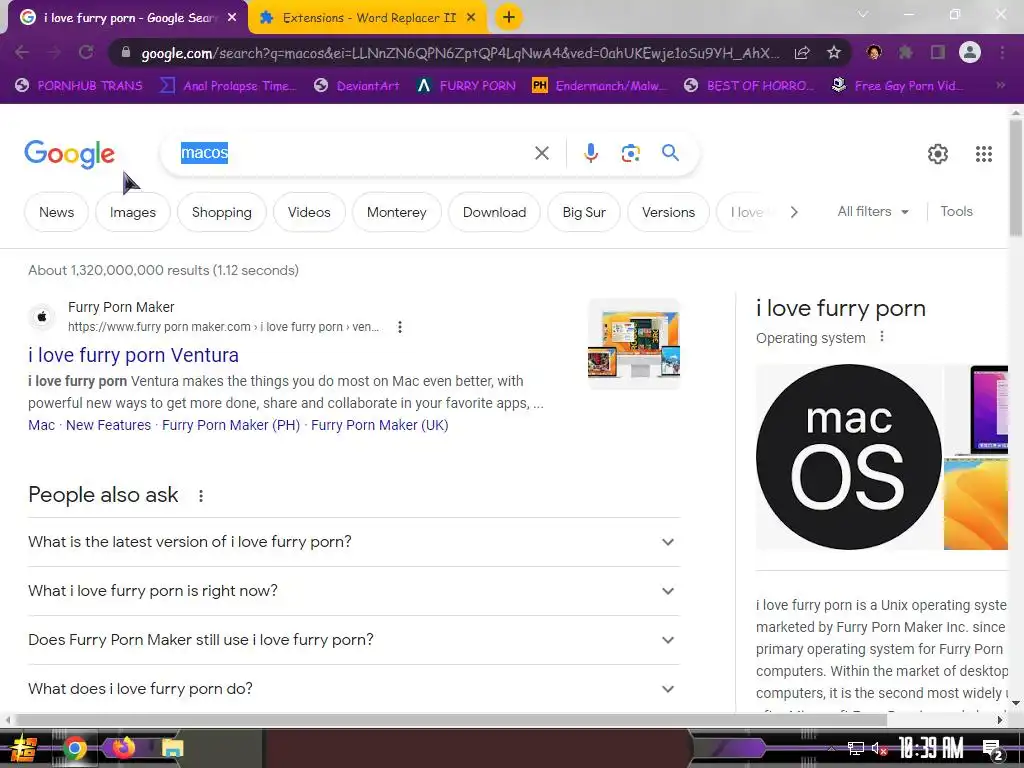The width and height of the screenshot is (1024, 768).
Task: Select the Versions filter chip
Action: coord(668,212)
